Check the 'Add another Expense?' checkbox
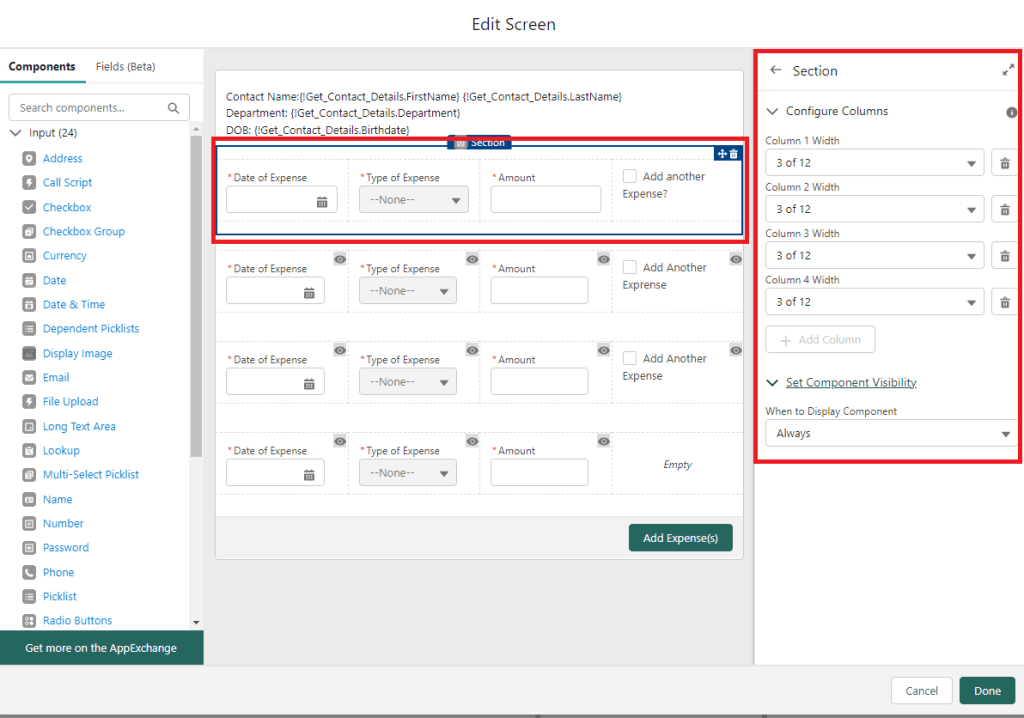 click(630, 177)
